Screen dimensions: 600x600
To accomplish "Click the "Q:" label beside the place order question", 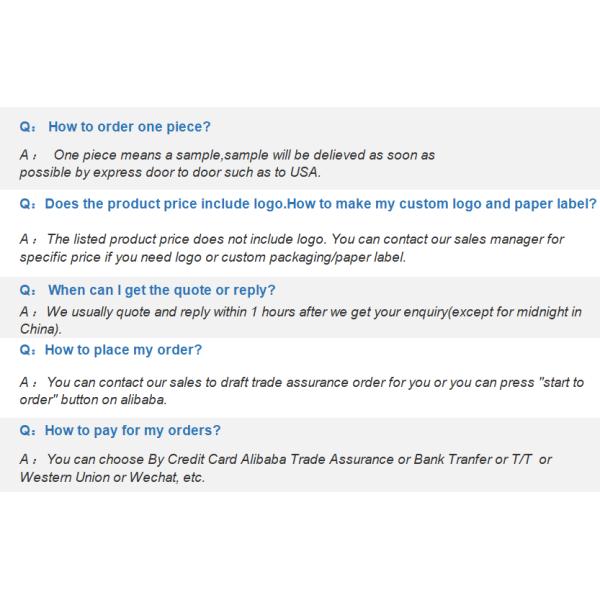I will coord(29,350).
